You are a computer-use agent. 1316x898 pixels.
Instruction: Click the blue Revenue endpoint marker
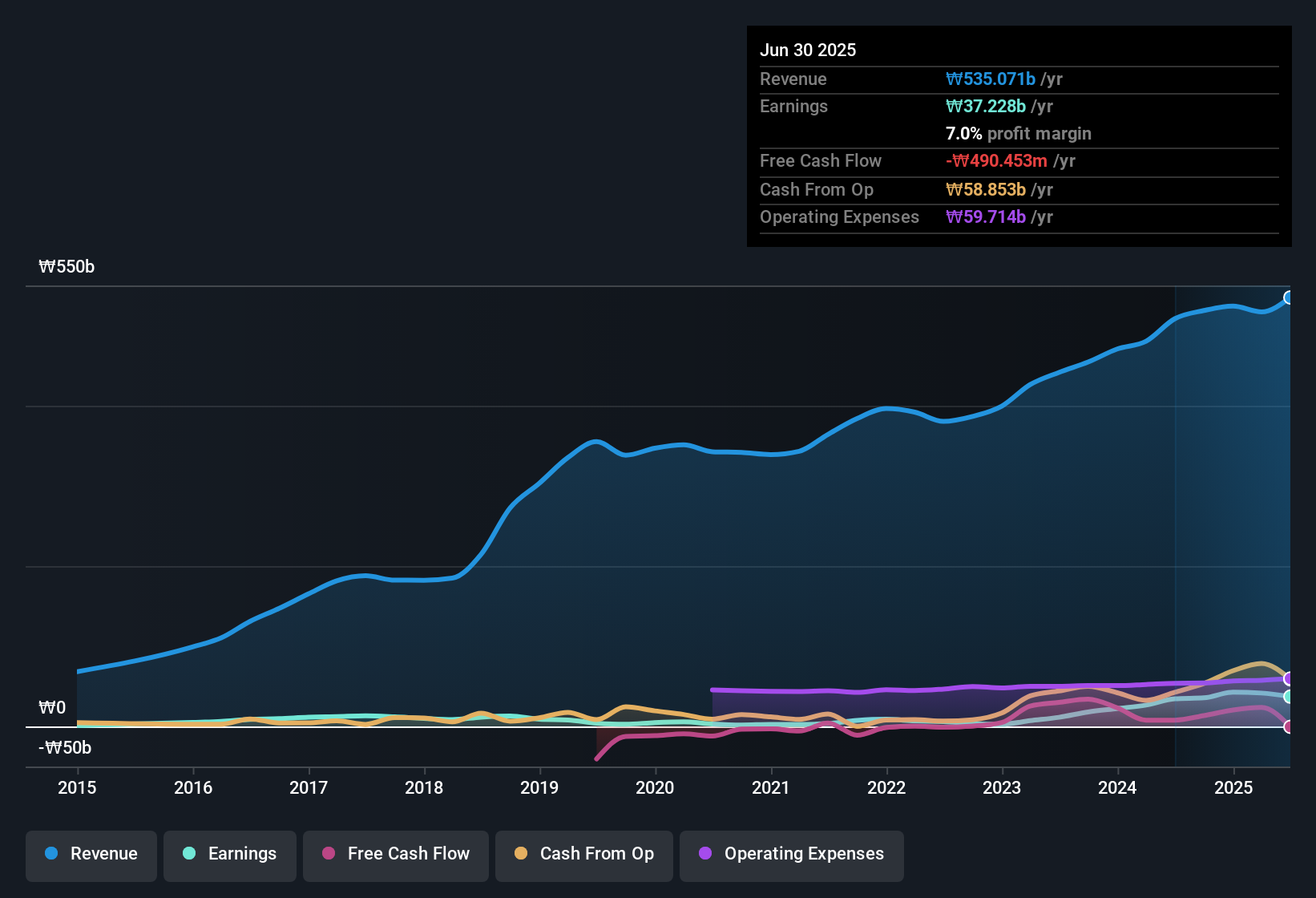tap(1289, 298)
